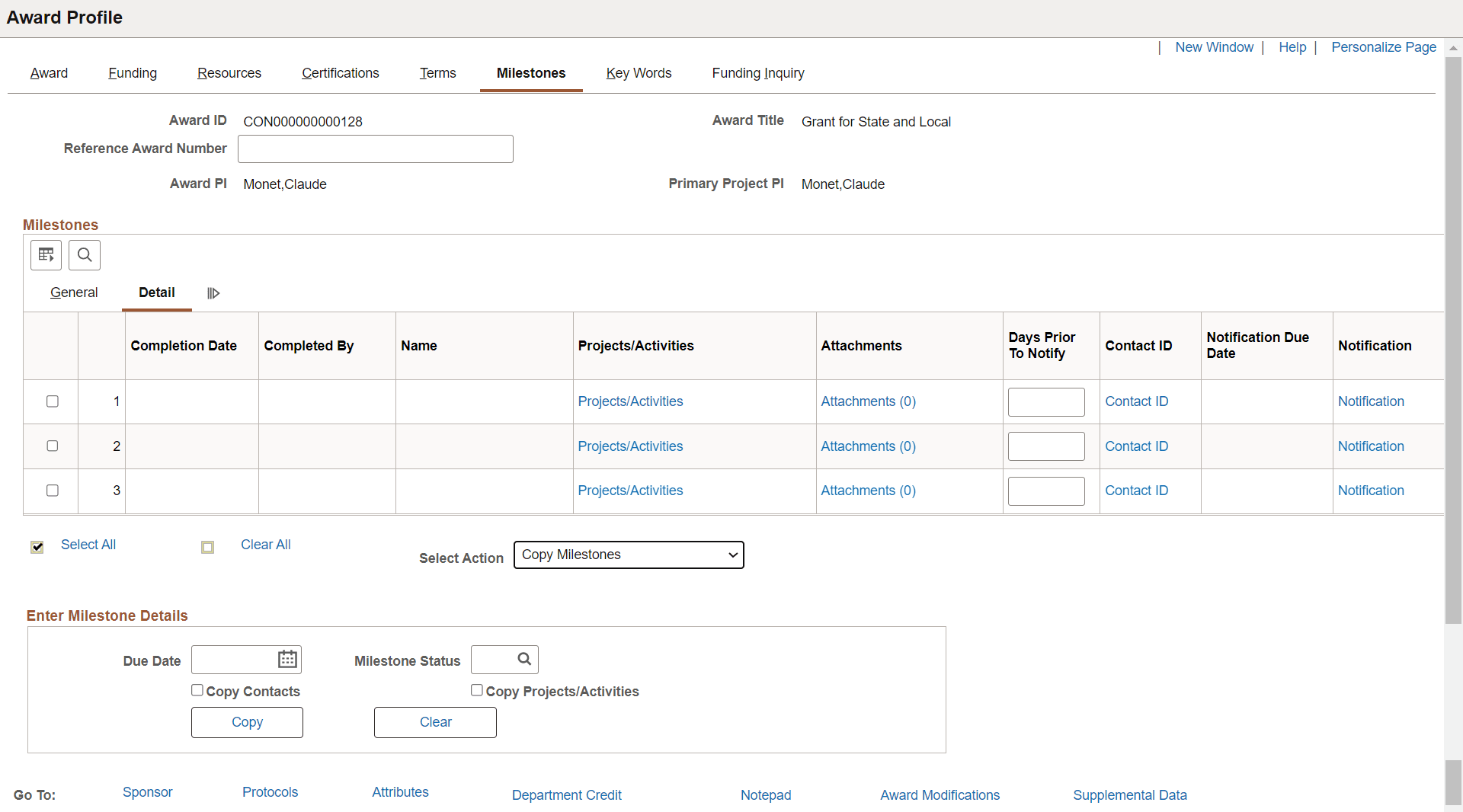Open the Resources tab
This screenshot has width=1463, height=812.
pyautogui.click(x=229, y=73)
